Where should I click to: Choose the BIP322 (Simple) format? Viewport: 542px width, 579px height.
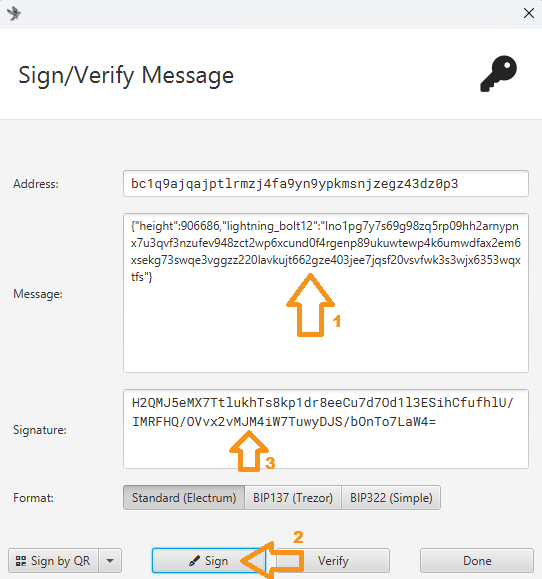click(391, 498)
